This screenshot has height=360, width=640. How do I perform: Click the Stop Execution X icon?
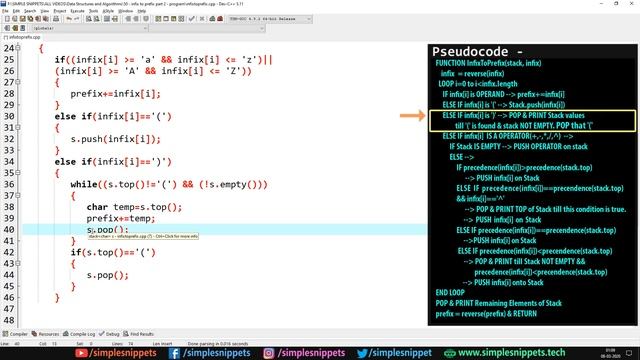[x=202, y=19]
